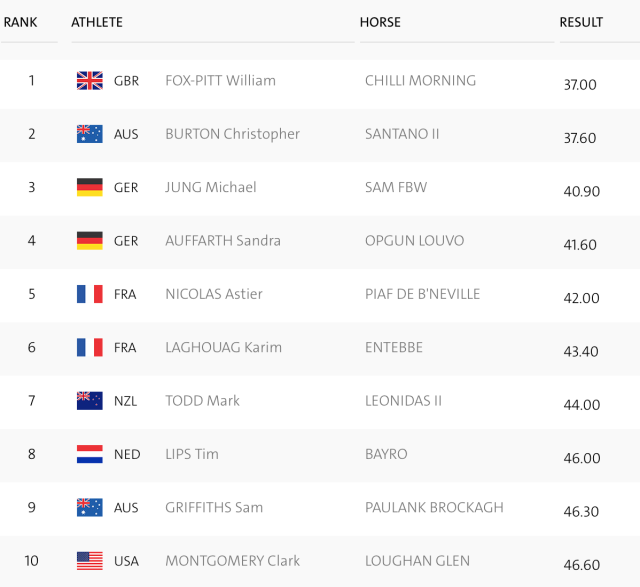The height and width of the screenshot is (587, 640).
Task: Click the New Zealand flag icon
Action: pyautogui.click(x=90, y=401)
